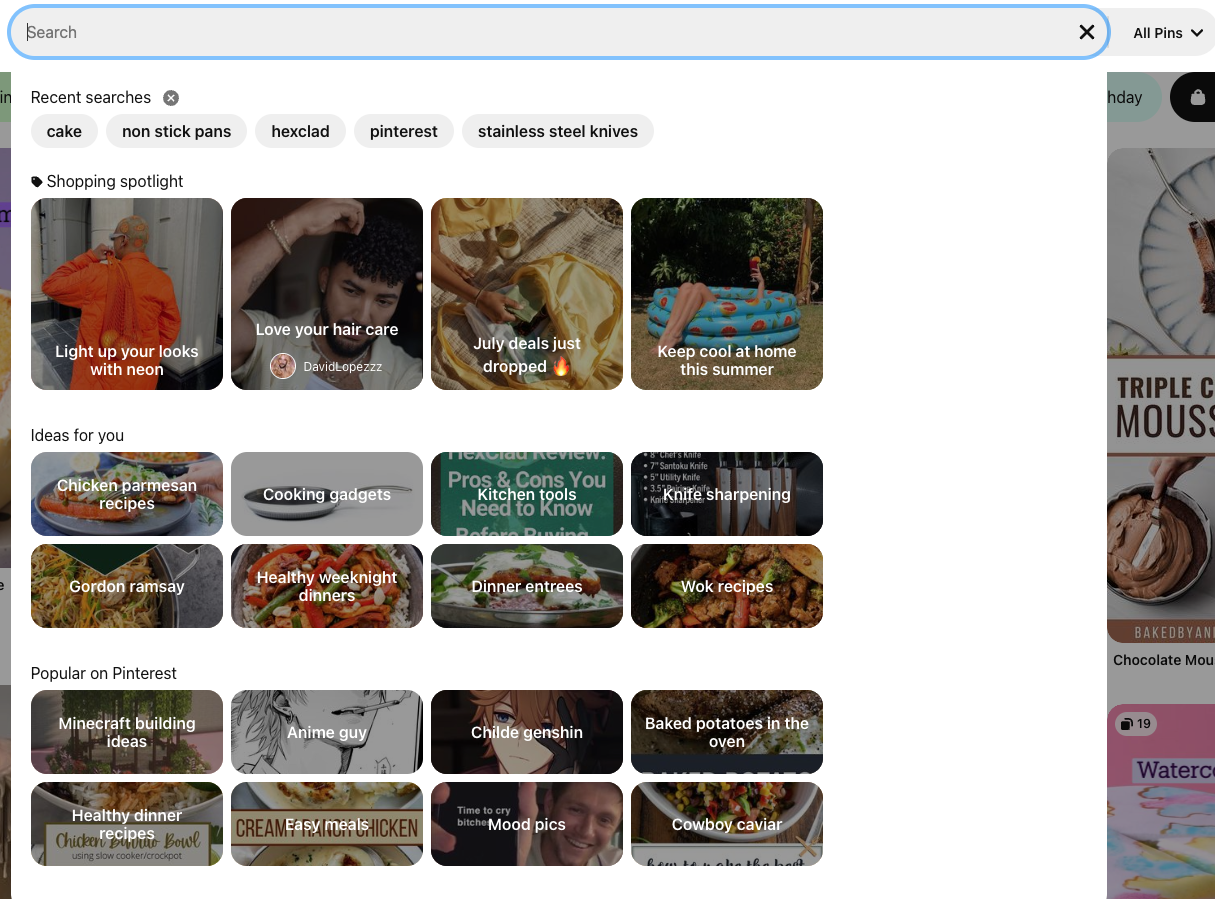Select the recent search 'pinterest'
The image size is (1215, 899).
tap(404, 131)
